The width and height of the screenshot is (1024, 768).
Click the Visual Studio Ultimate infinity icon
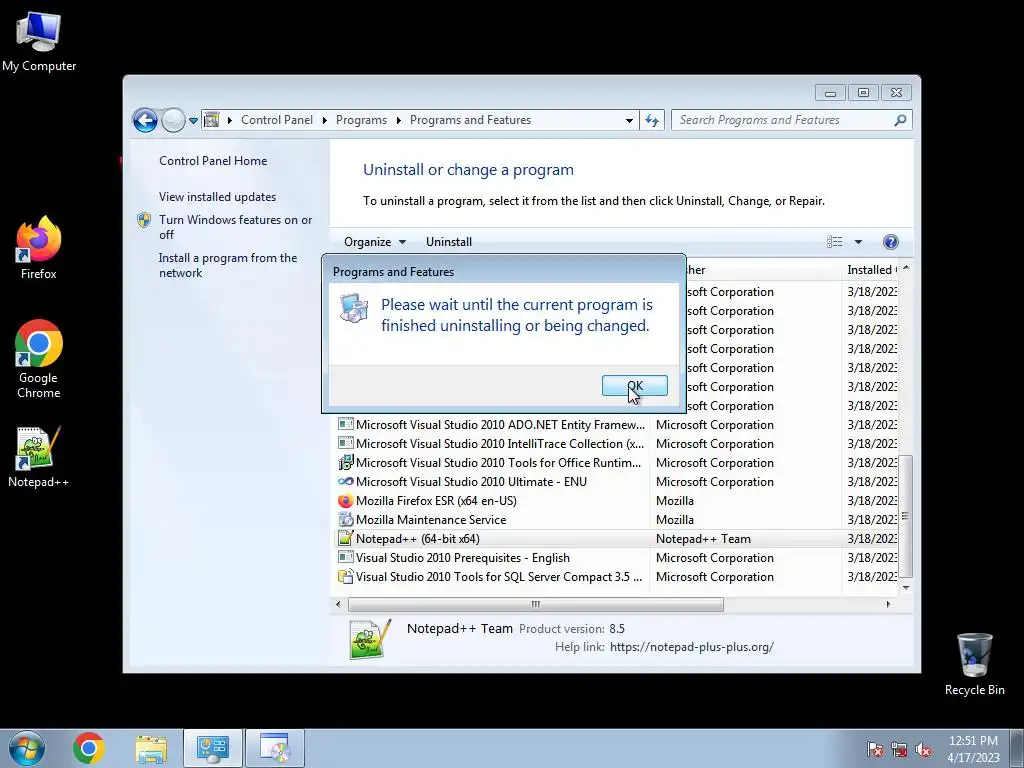click(x=345, y=481)
